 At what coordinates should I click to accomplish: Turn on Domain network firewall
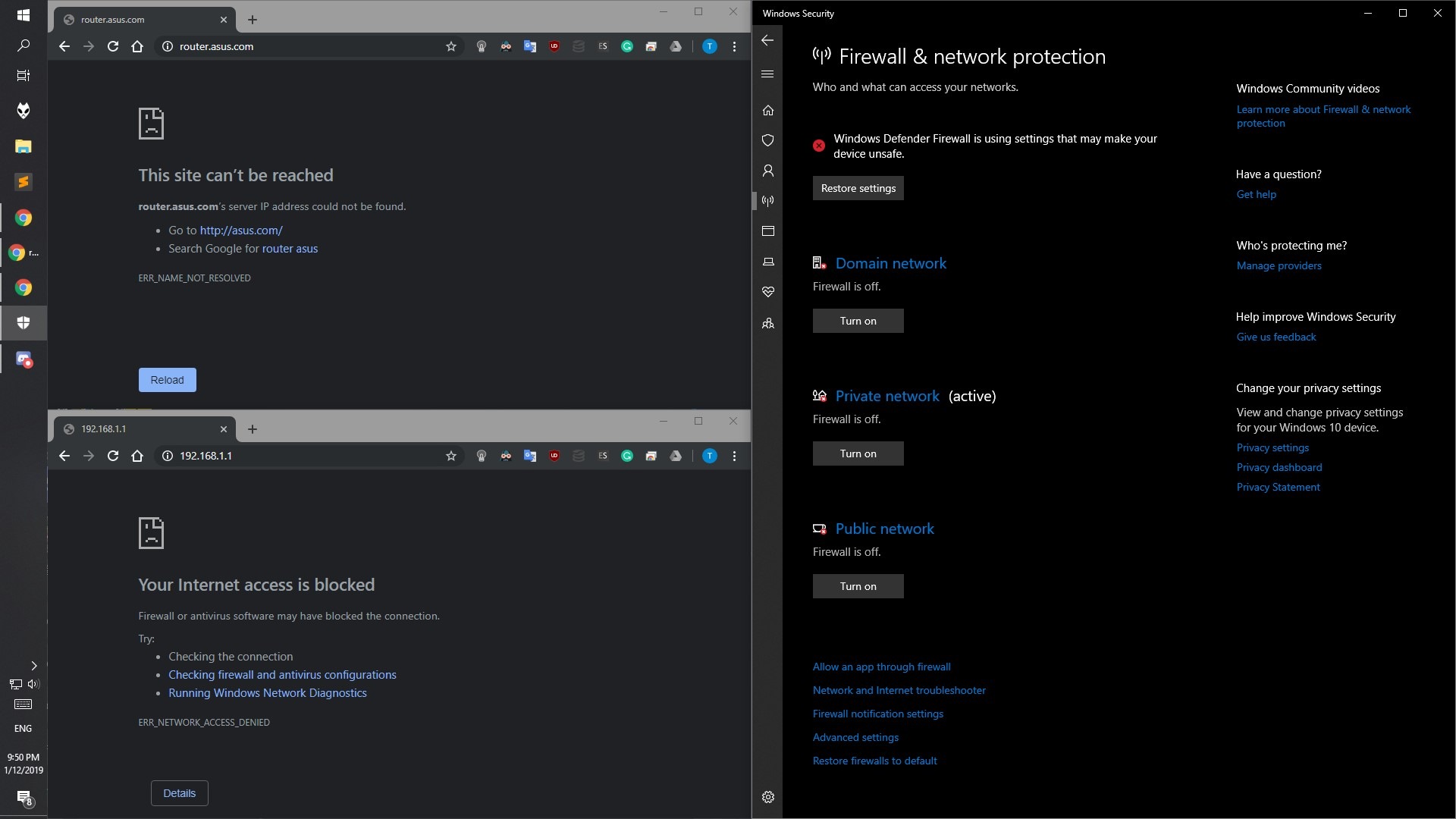click(858, 321)
